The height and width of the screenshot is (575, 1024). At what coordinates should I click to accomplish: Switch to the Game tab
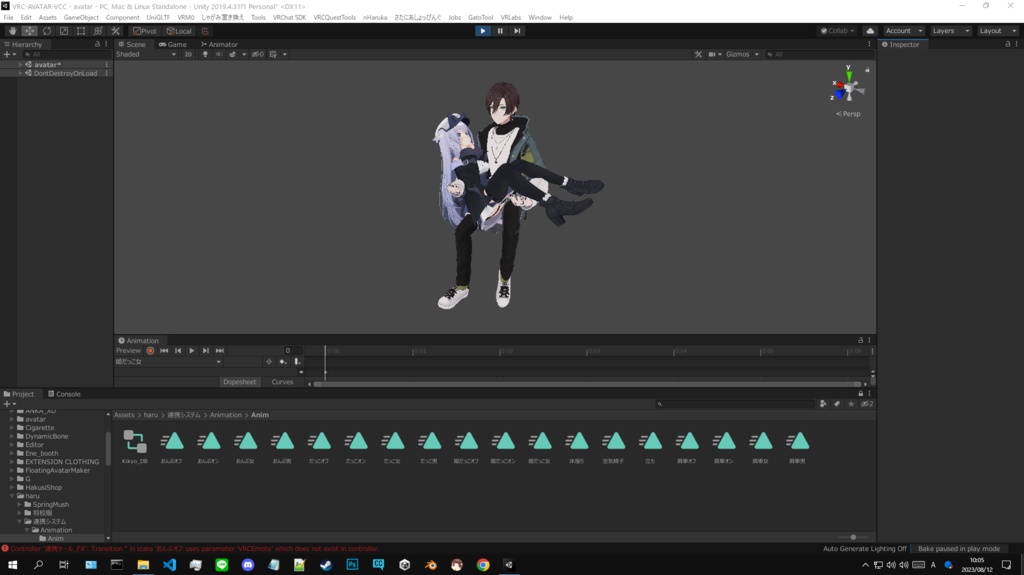click(x=173, y=44)
